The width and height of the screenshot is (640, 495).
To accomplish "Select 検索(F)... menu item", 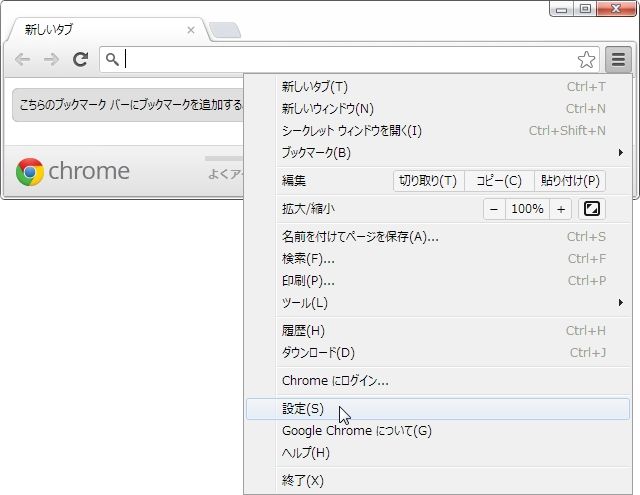I will tap(438, 259).
